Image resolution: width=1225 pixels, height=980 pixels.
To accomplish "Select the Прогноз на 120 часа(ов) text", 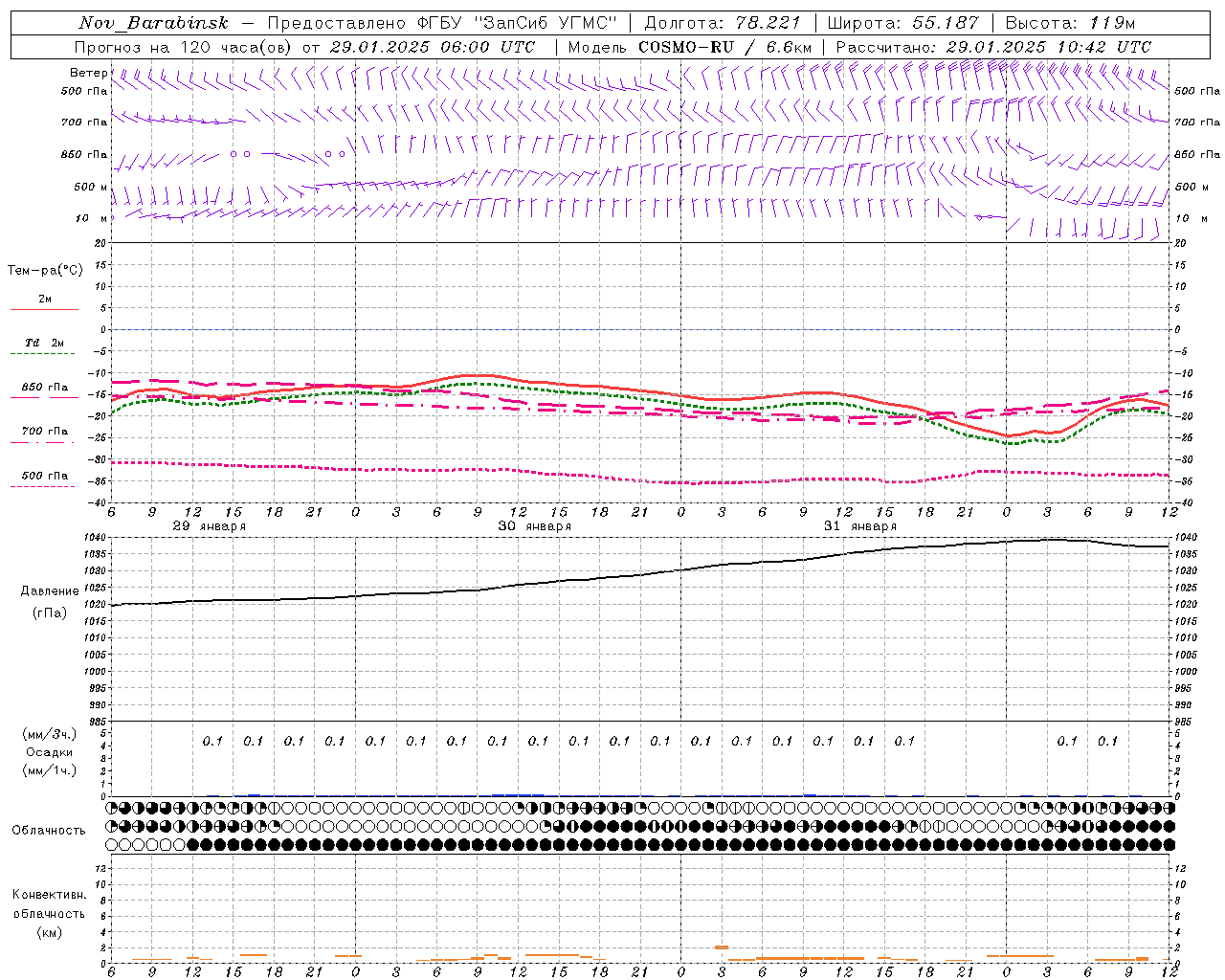I will click(x=185, y=47).
